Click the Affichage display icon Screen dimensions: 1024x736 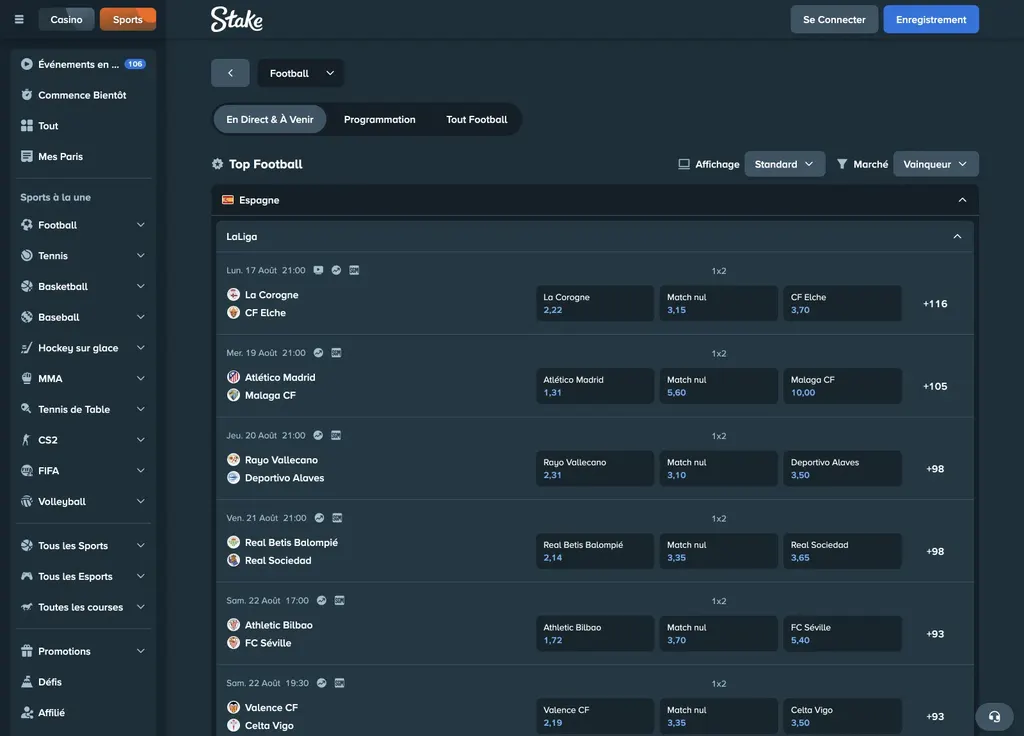684,164
